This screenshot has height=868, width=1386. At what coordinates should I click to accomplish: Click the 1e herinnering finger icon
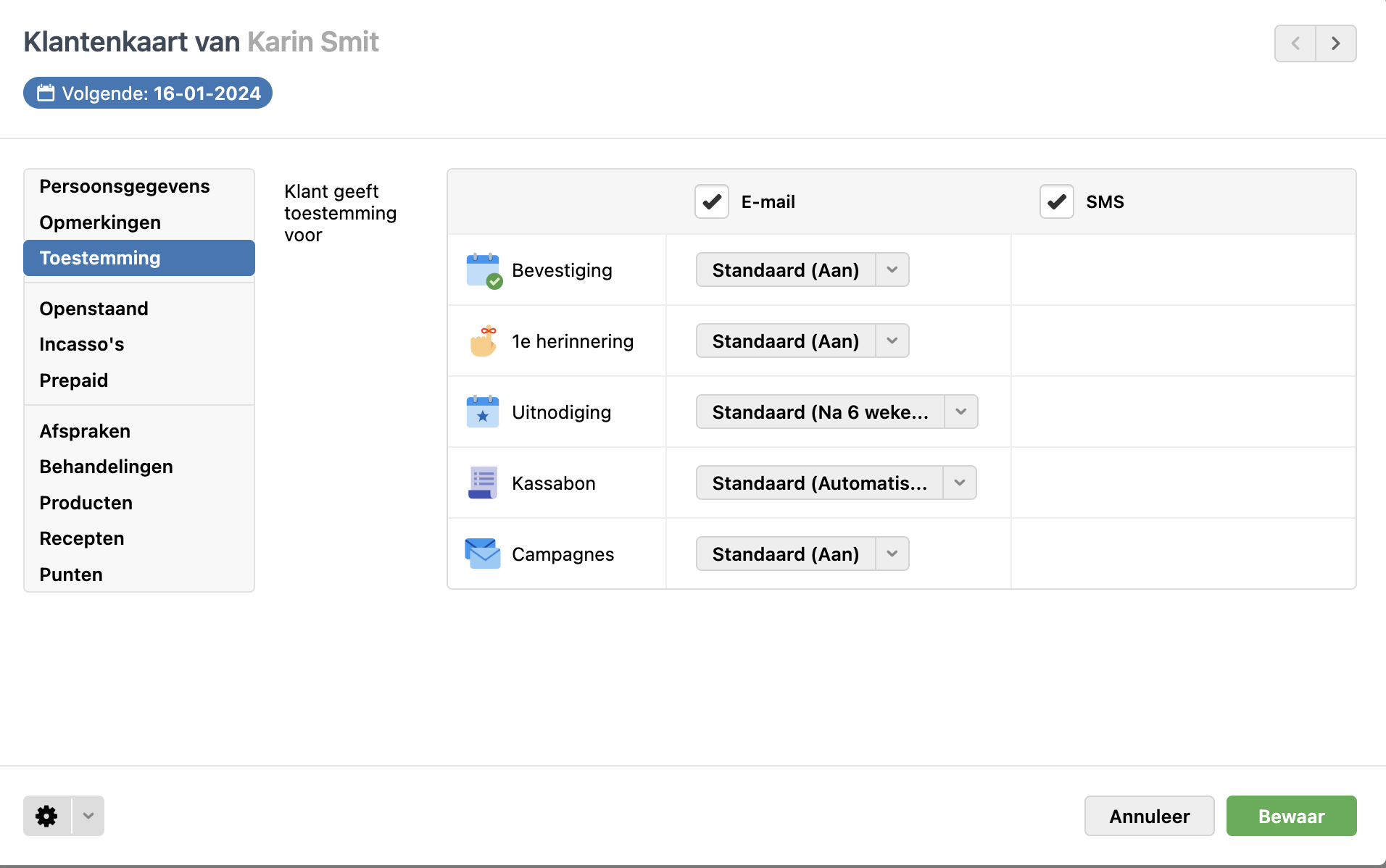coord(484,341)
